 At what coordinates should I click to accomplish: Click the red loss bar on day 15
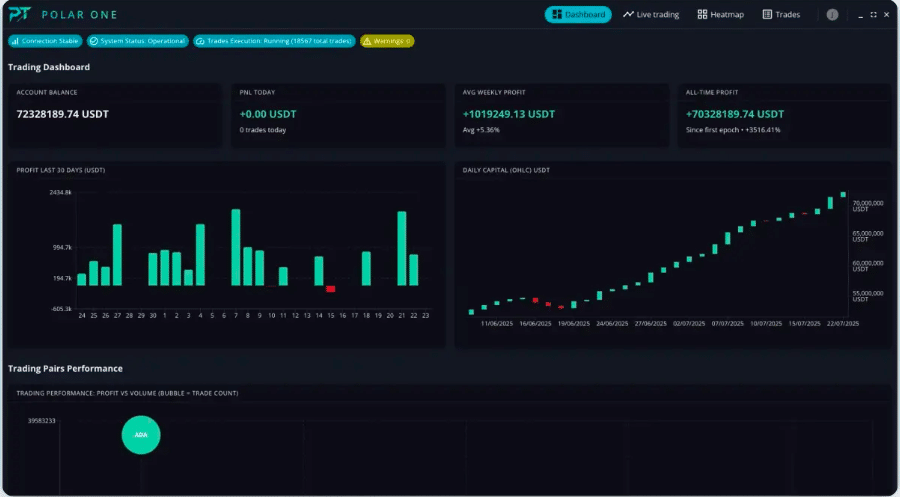tap(330, 289)
